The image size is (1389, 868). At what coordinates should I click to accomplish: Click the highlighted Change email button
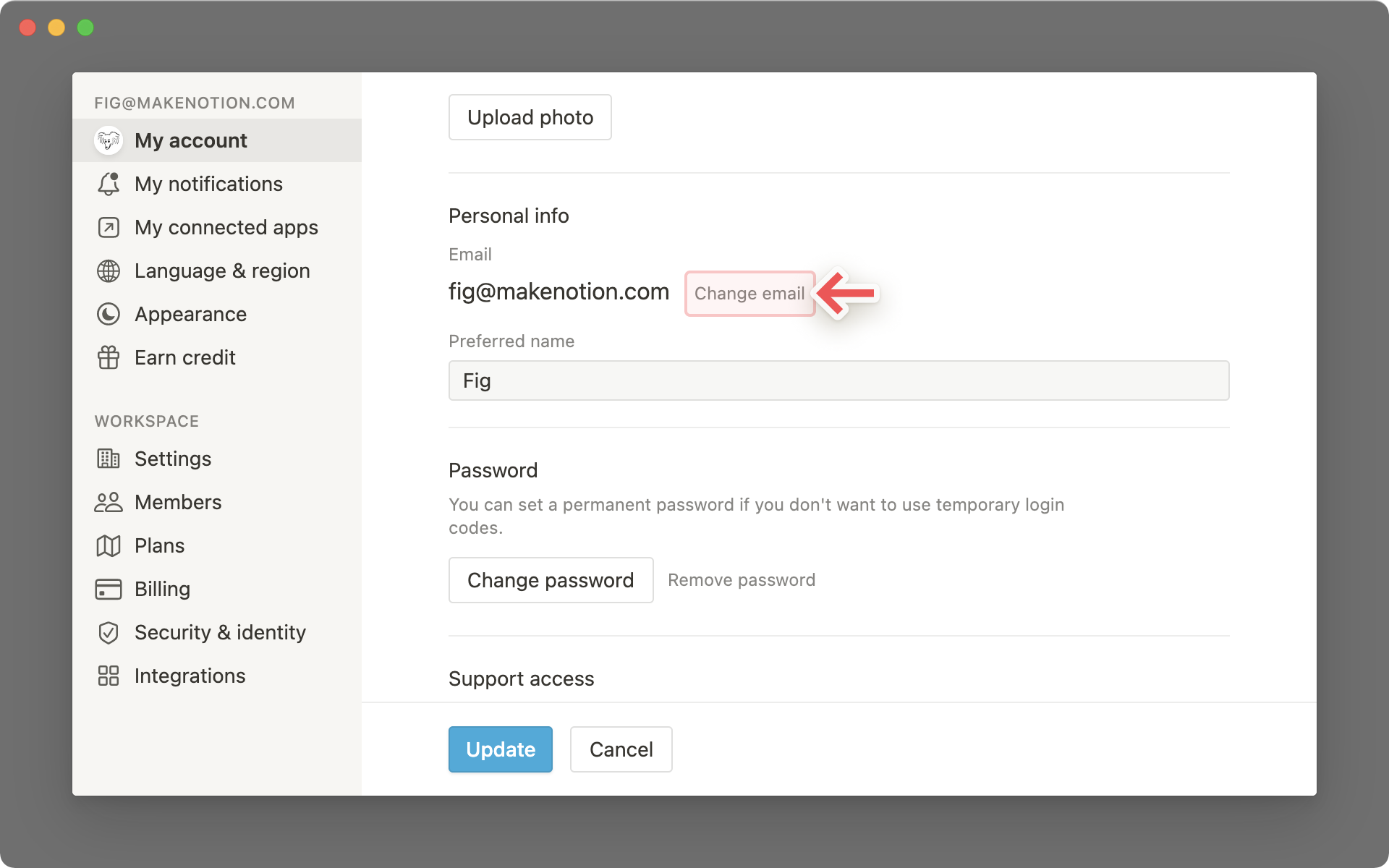pos(749,294)
